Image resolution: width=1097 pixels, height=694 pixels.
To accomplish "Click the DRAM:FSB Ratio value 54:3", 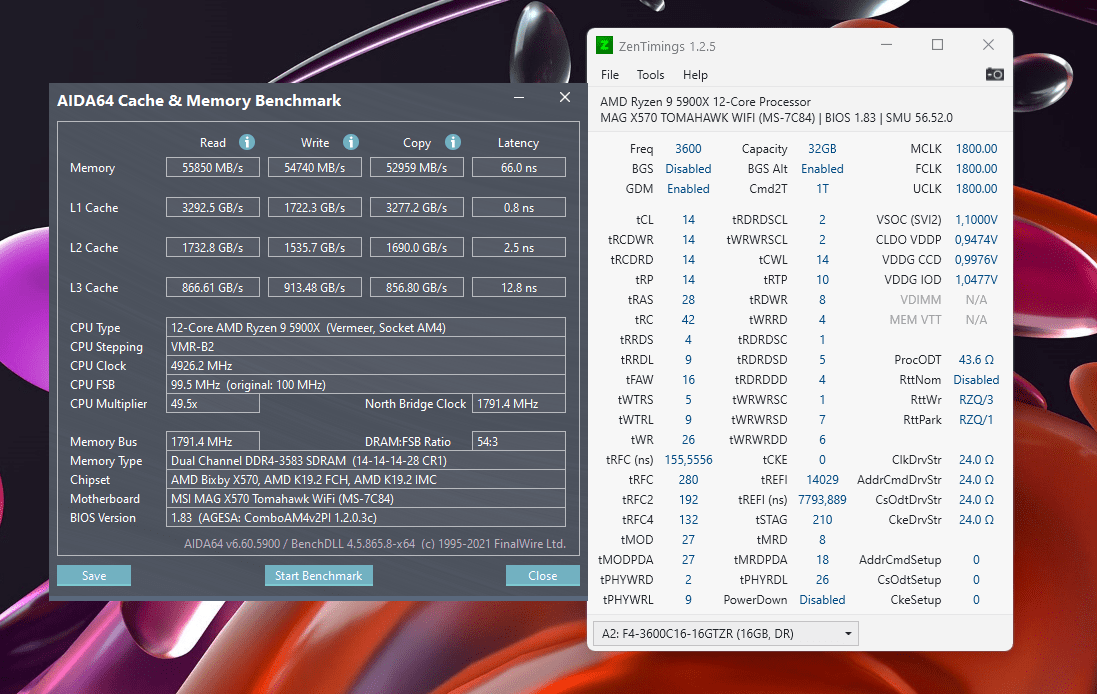I will click(519, 441).
